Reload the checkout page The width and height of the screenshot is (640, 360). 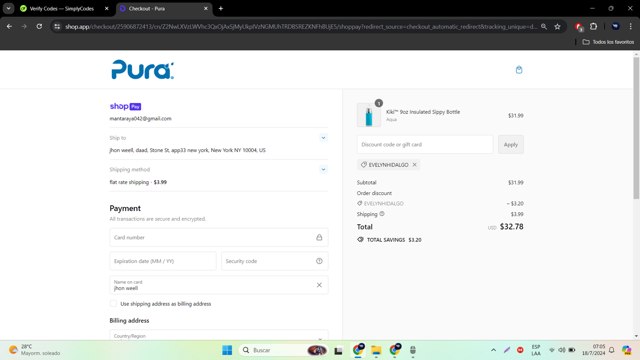[39, 27]
